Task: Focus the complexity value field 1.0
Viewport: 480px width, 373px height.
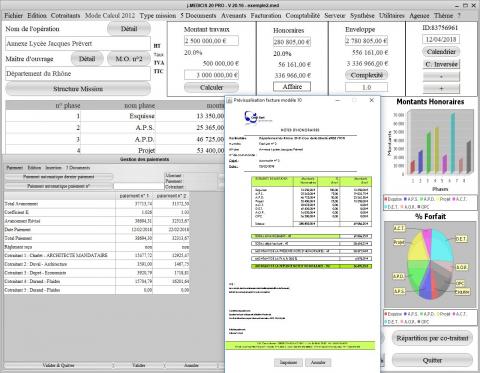Action: (366, 87)
